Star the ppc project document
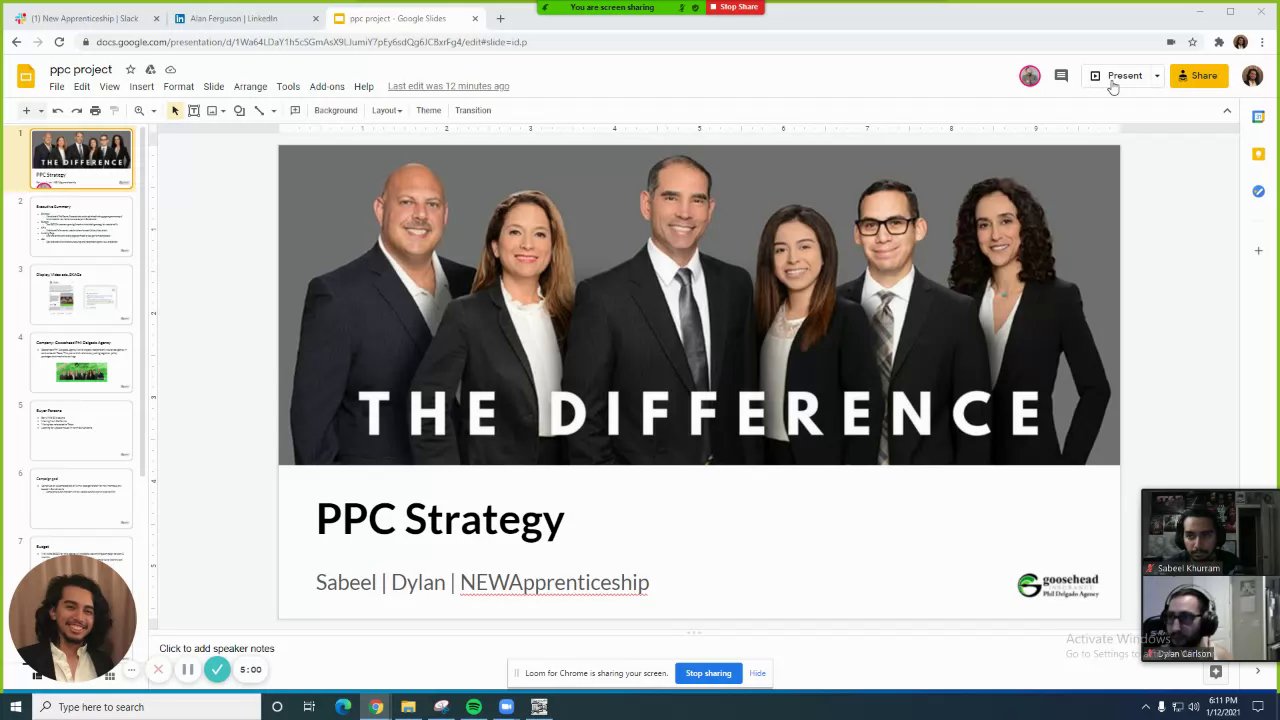This screenshot has width=1280, height=720. pyautogui.click(x=130, y=69)
